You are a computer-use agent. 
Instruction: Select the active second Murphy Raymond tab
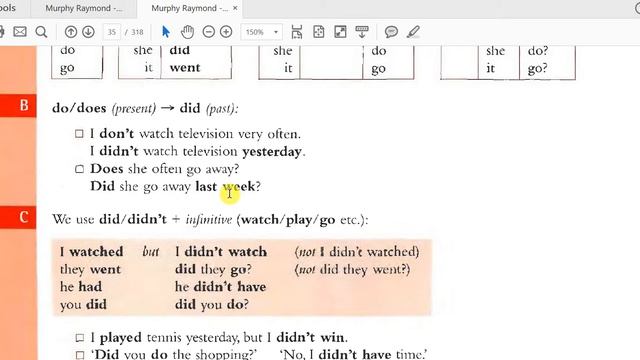189,8
